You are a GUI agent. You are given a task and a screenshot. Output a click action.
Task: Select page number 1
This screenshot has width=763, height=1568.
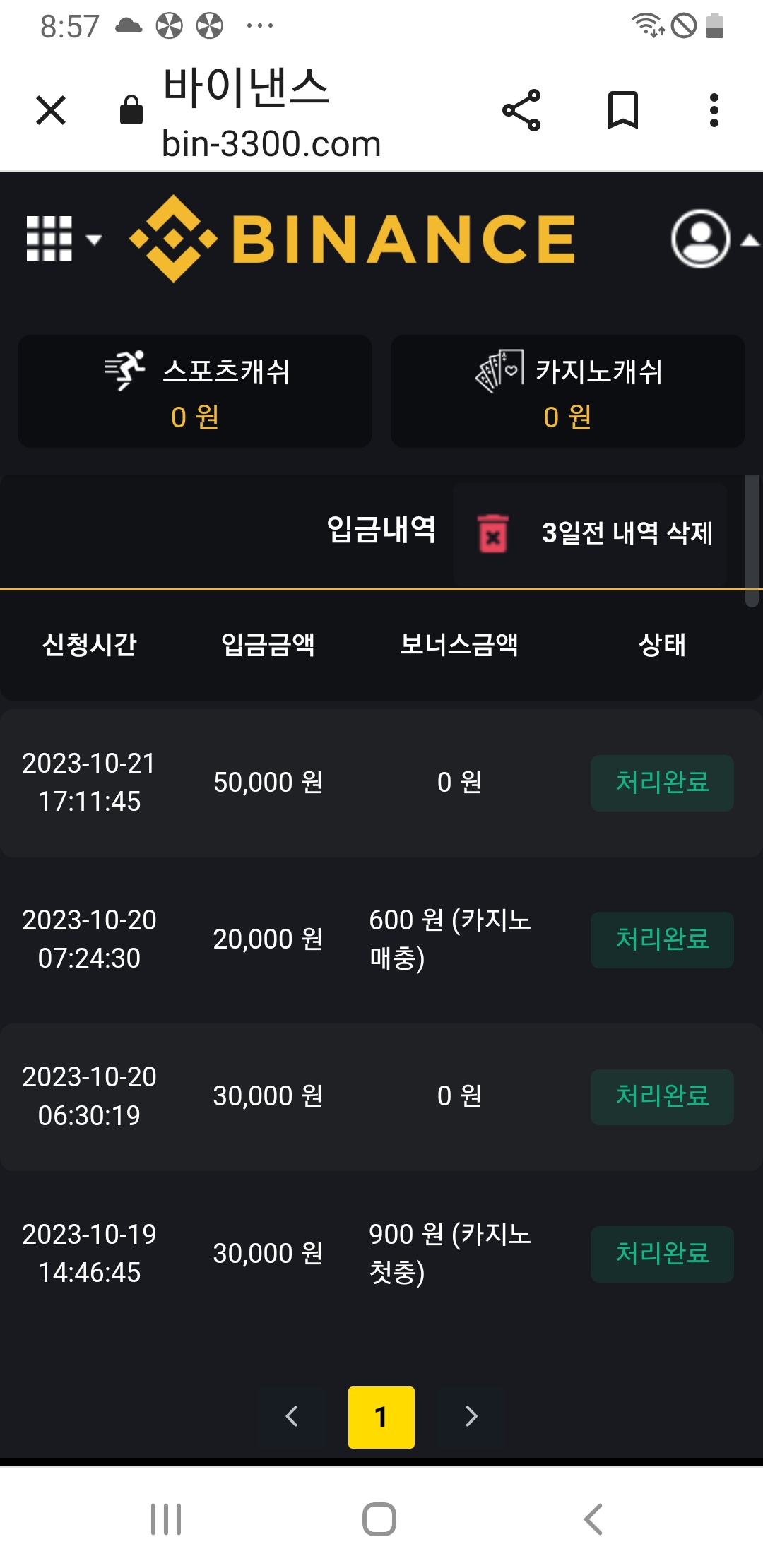tap(381, 1417)
